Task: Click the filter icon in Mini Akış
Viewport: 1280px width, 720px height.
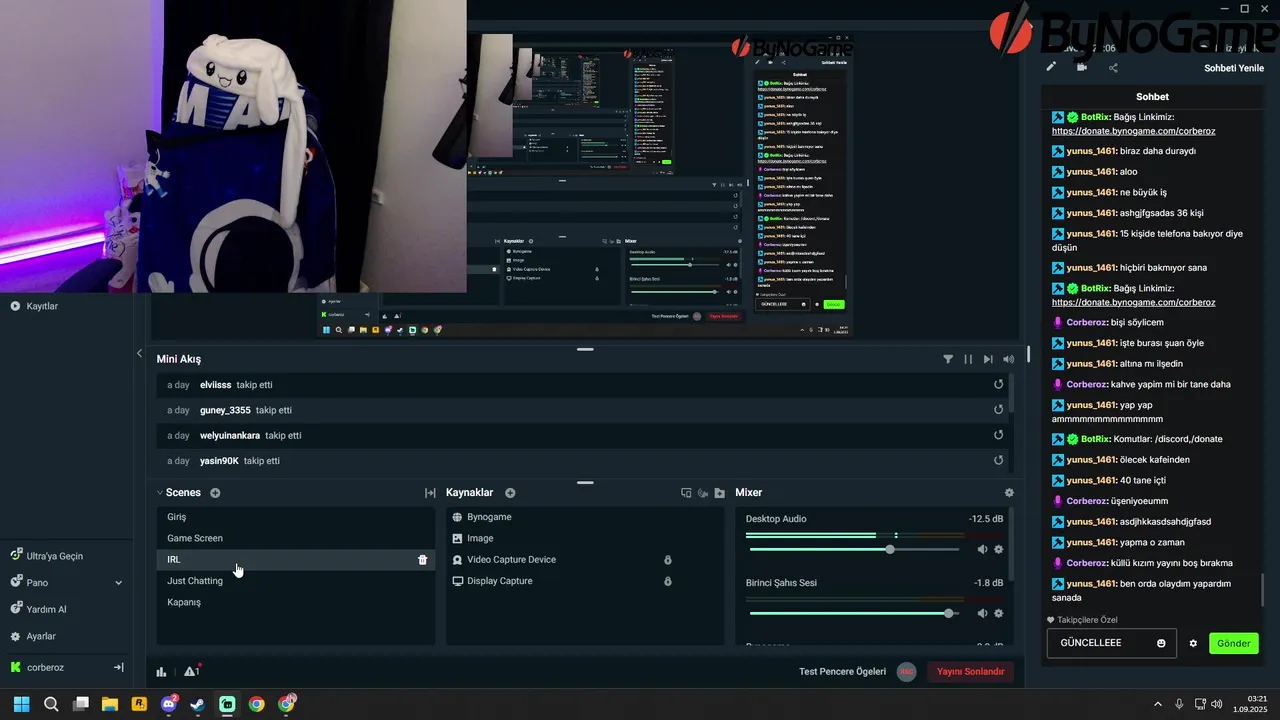Action: pos(948,359)
